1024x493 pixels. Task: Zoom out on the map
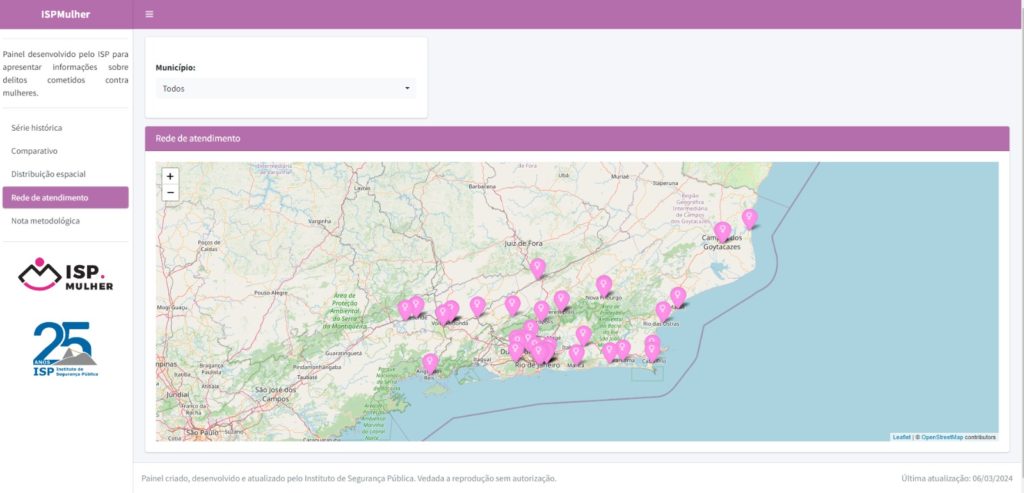[x=170, y=192]
